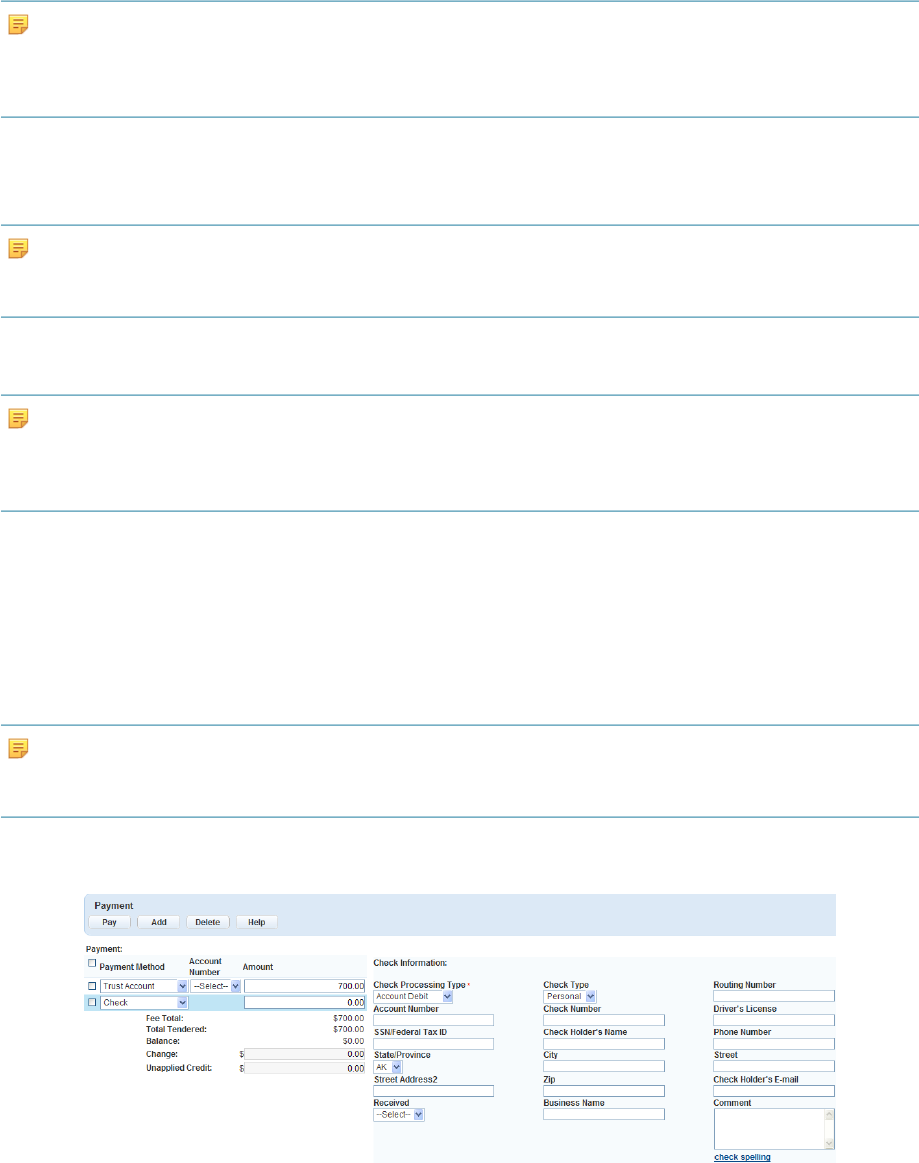Click the Delete payment button

208,922
